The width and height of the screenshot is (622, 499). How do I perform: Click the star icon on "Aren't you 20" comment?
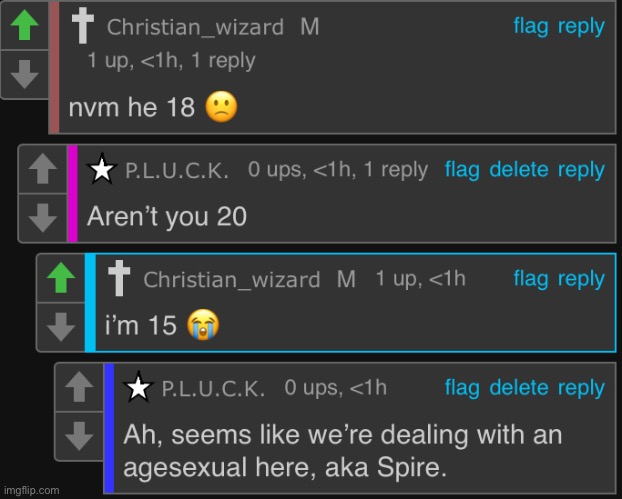(x=102, y=169)
